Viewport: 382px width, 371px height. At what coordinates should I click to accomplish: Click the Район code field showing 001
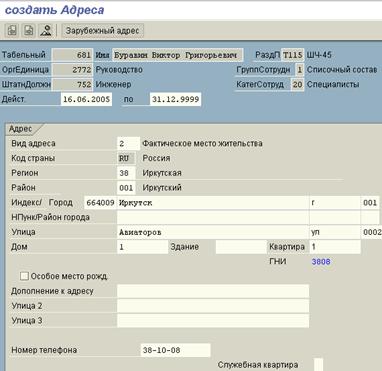click(x=126, y=188)
